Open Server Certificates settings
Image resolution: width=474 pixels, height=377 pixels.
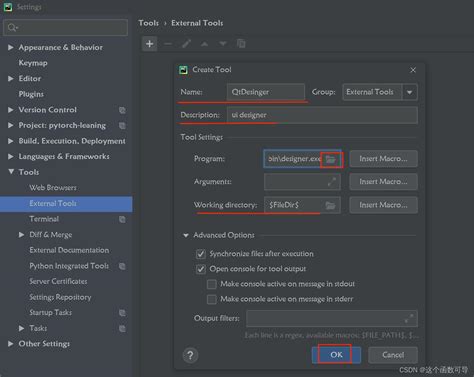tap(58, 281)
